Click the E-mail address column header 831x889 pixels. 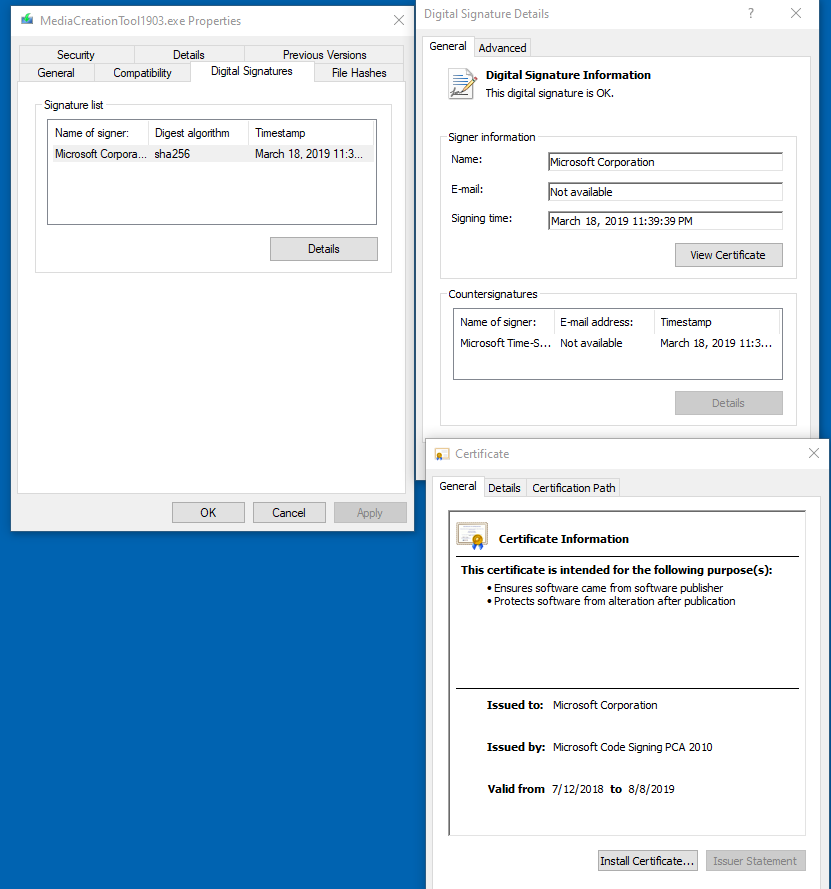(604, 322)
